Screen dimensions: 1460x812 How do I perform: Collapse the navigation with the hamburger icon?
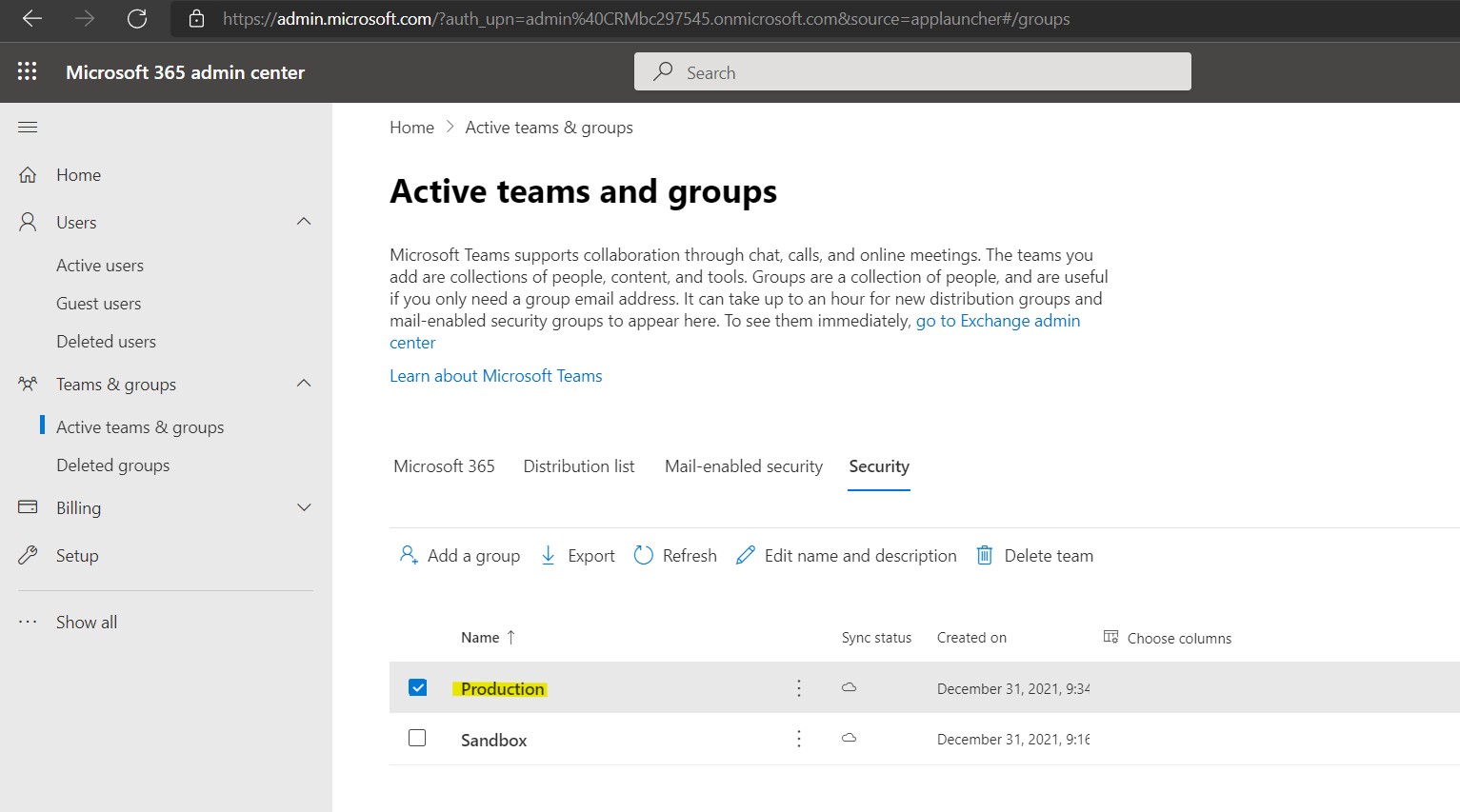click(28, 127)
